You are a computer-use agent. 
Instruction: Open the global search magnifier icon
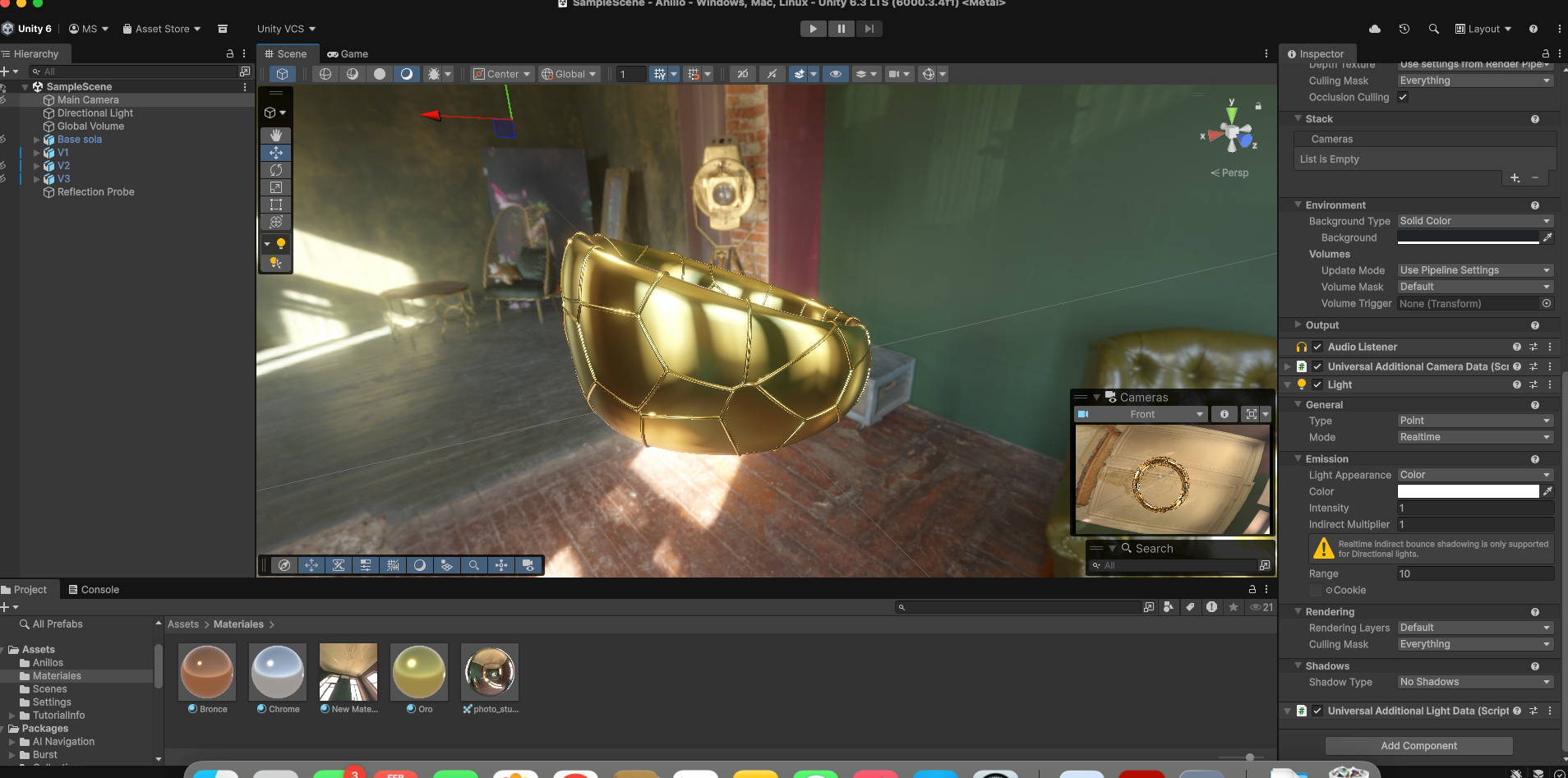[x=1434, y=29]
